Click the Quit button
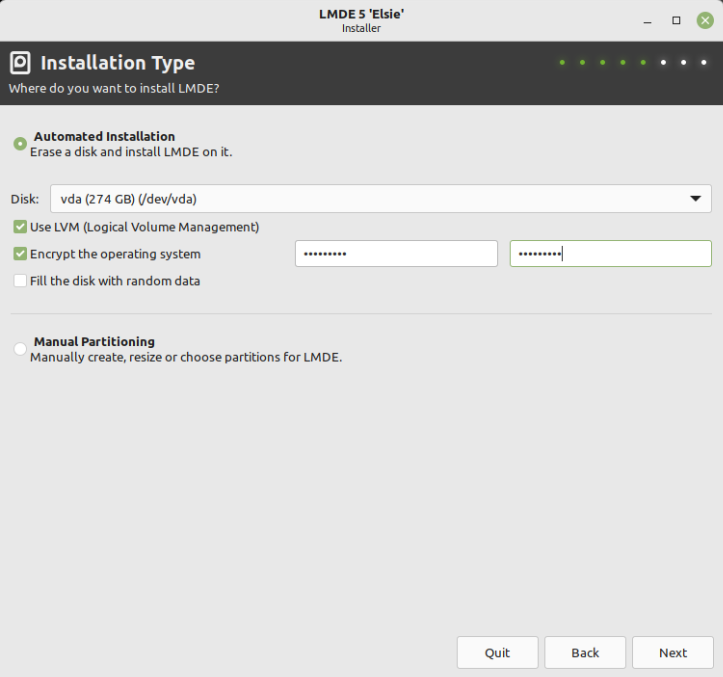Image resolution: width=723 pixels, height=677 pixels. click(x=498, y=653)
